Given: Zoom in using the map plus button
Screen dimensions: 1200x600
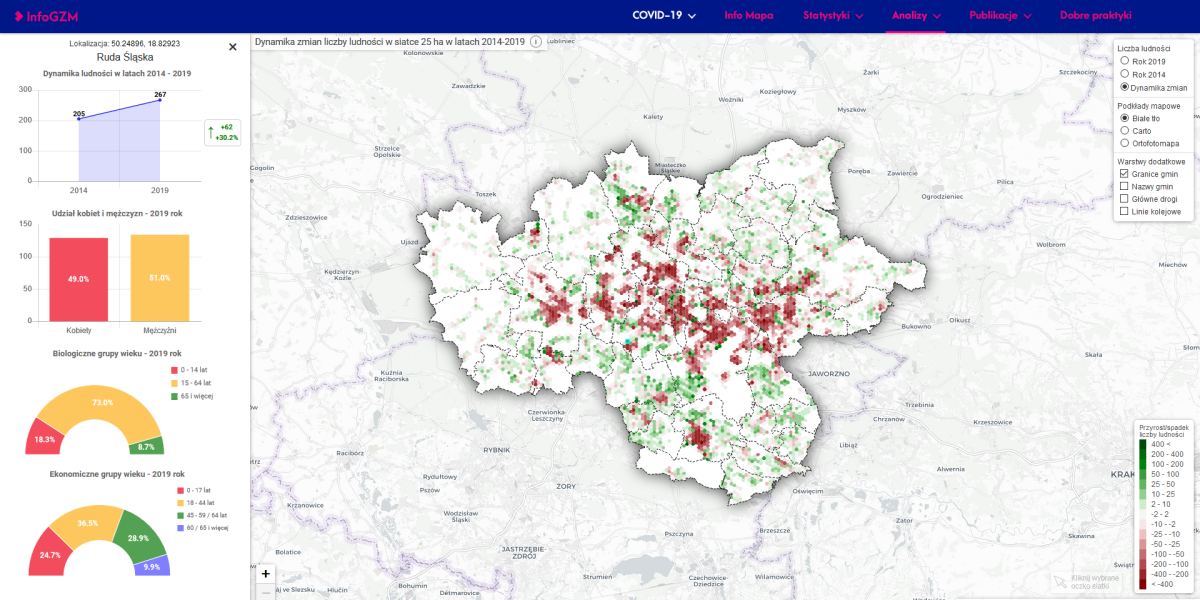Looking at the screenshot, I should [265, 574].
